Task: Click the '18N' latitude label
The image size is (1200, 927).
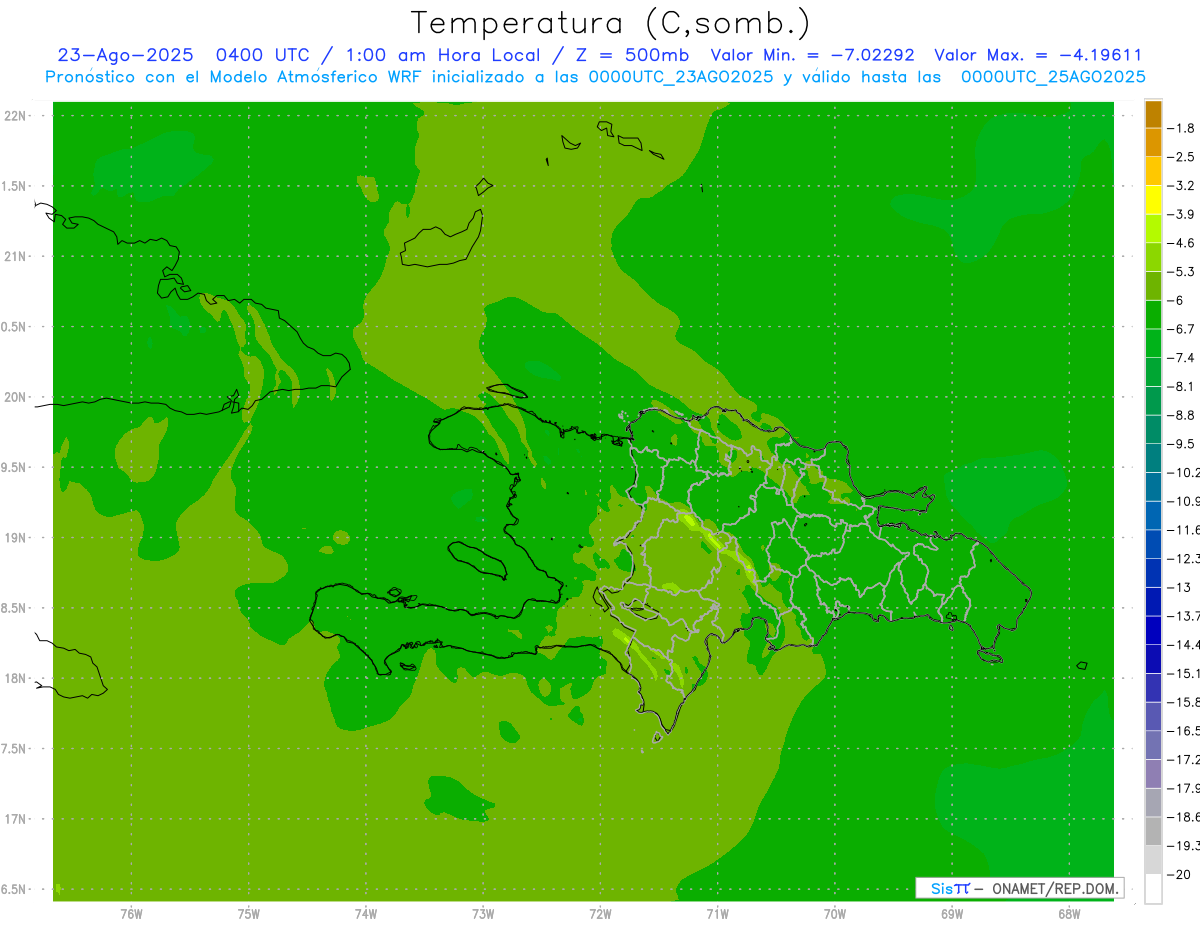Action: click(x=16, y=678)
